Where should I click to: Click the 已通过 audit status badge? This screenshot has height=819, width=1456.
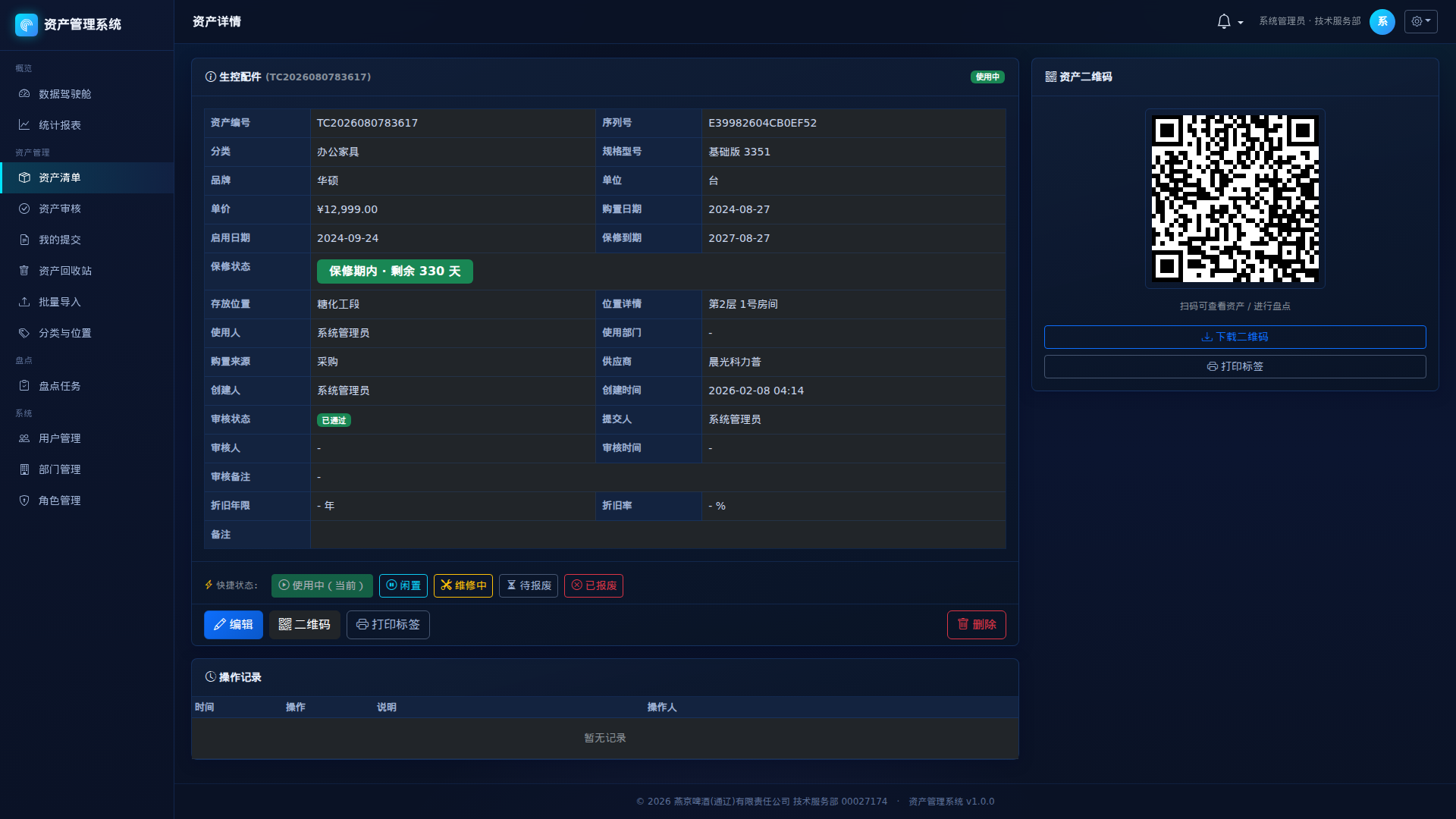[334, 420]
